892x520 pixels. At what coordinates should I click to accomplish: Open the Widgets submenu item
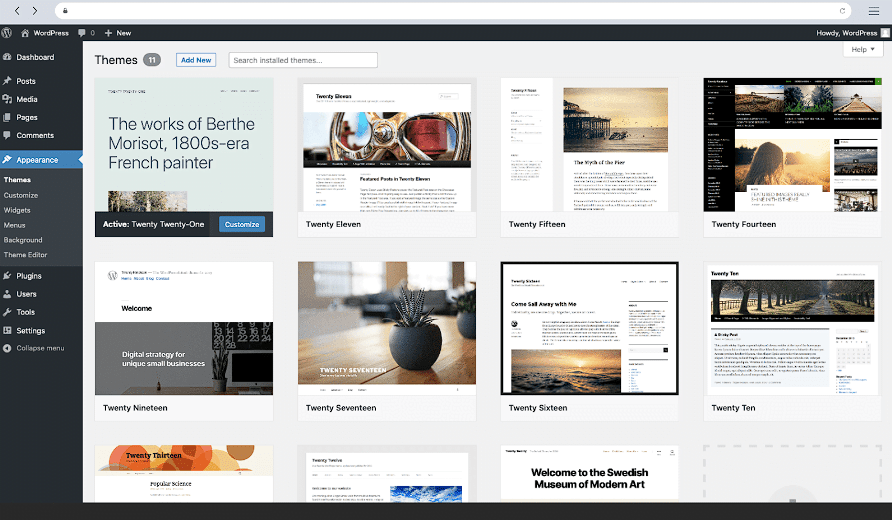pos(17,210)
